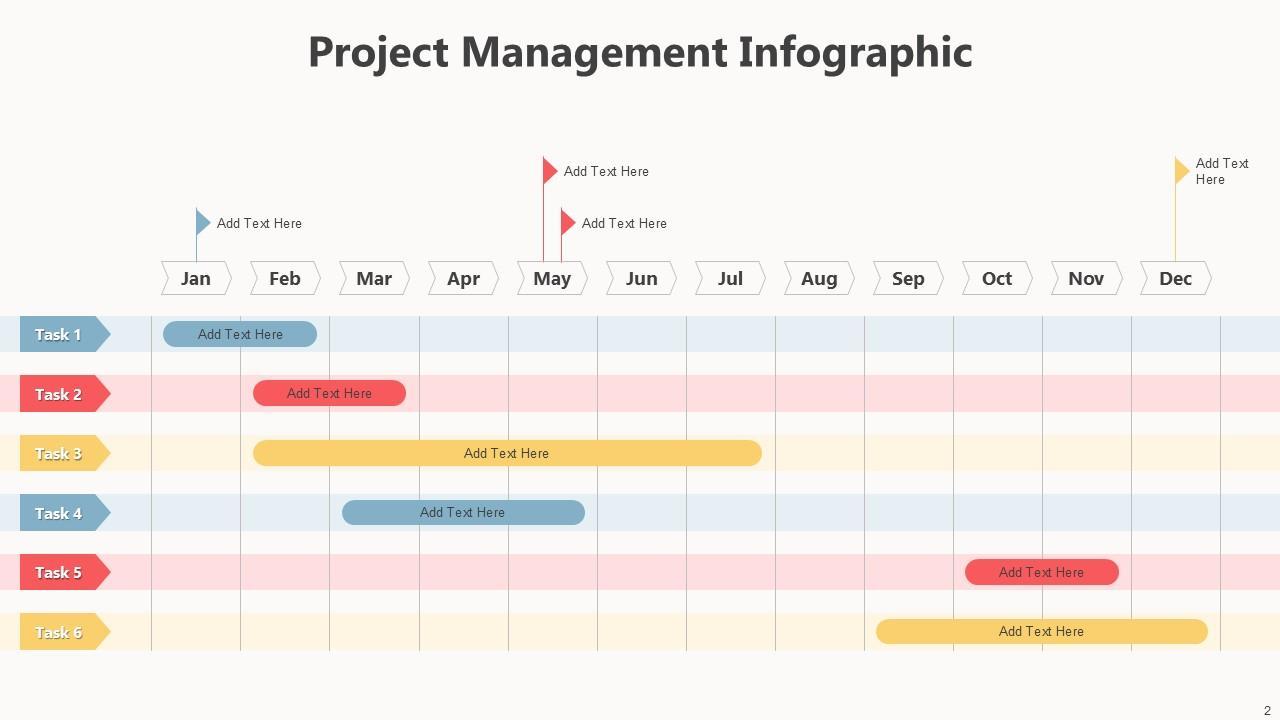Click the Project Management Infographic title

pyautogui.click(x=640, y=52)
